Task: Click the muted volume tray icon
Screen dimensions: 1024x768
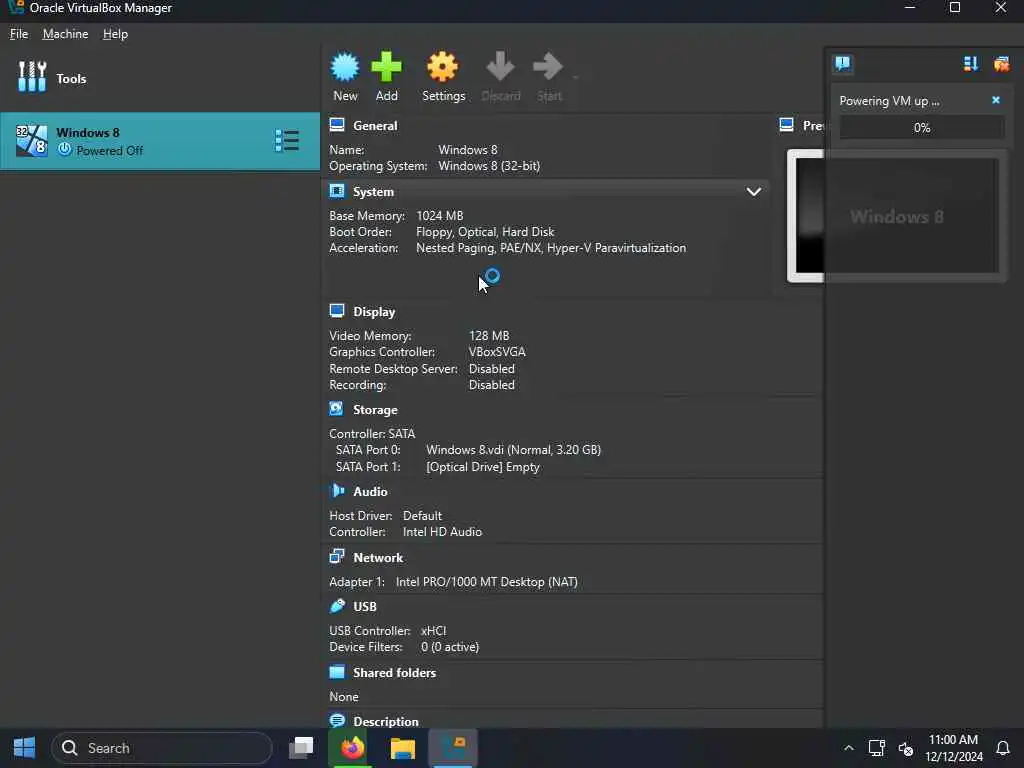Action: [906, 748]
